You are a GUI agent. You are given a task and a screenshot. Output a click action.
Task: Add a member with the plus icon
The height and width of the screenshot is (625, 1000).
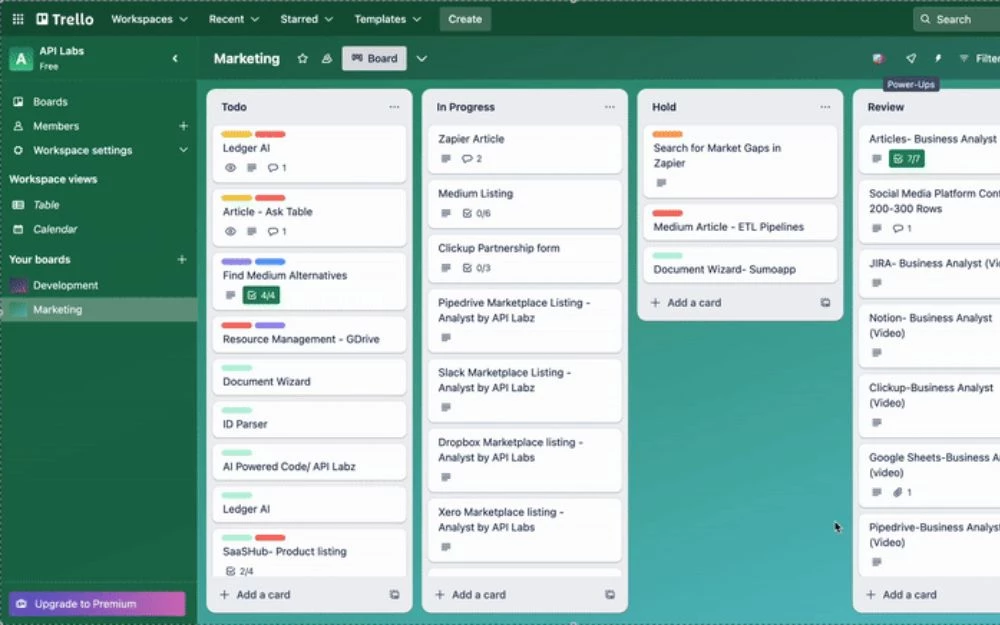pyautogui.click(x=183, y=126)
